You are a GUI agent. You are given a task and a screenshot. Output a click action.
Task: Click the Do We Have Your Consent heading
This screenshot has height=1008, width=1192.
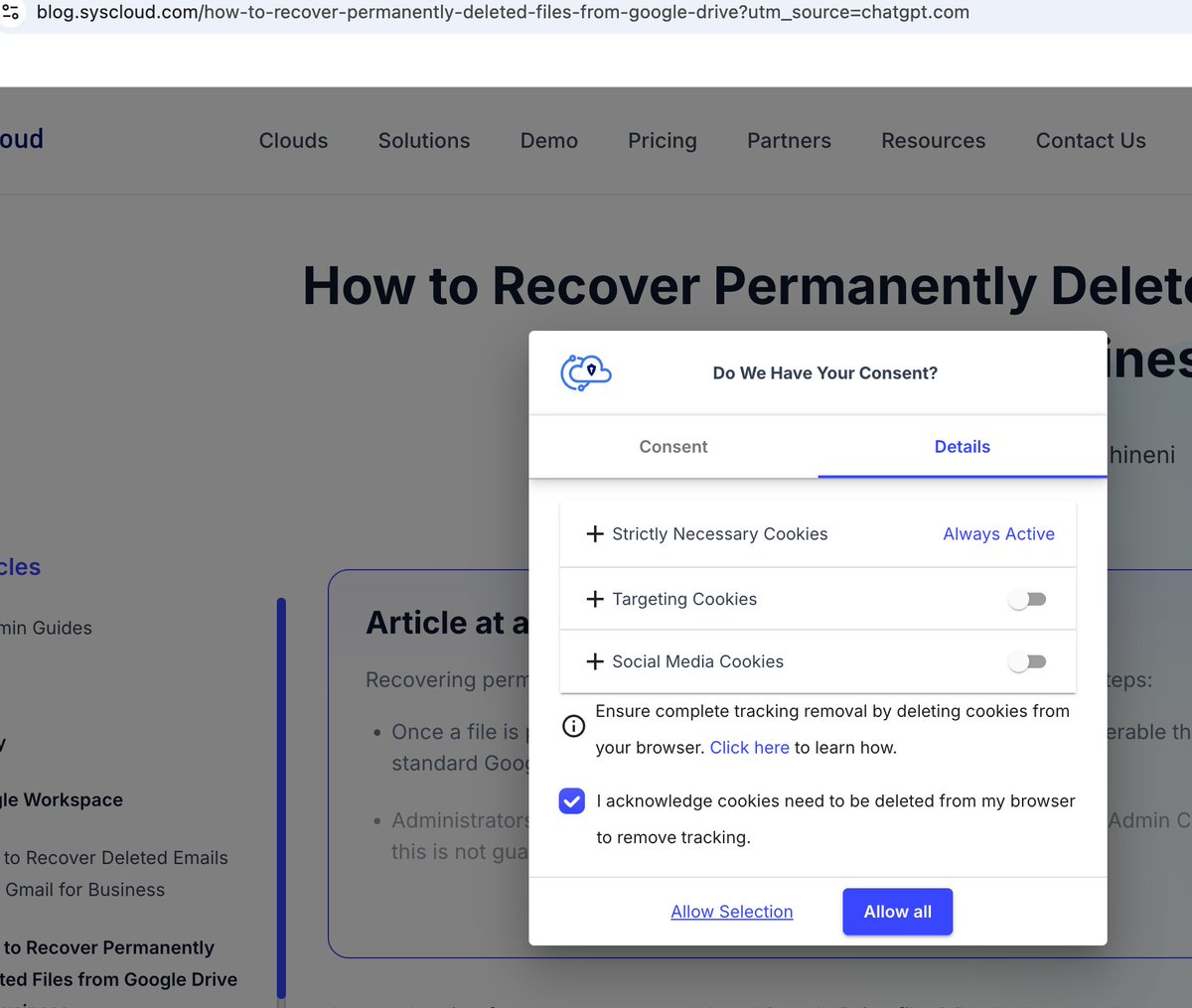[x=825, y=373]
